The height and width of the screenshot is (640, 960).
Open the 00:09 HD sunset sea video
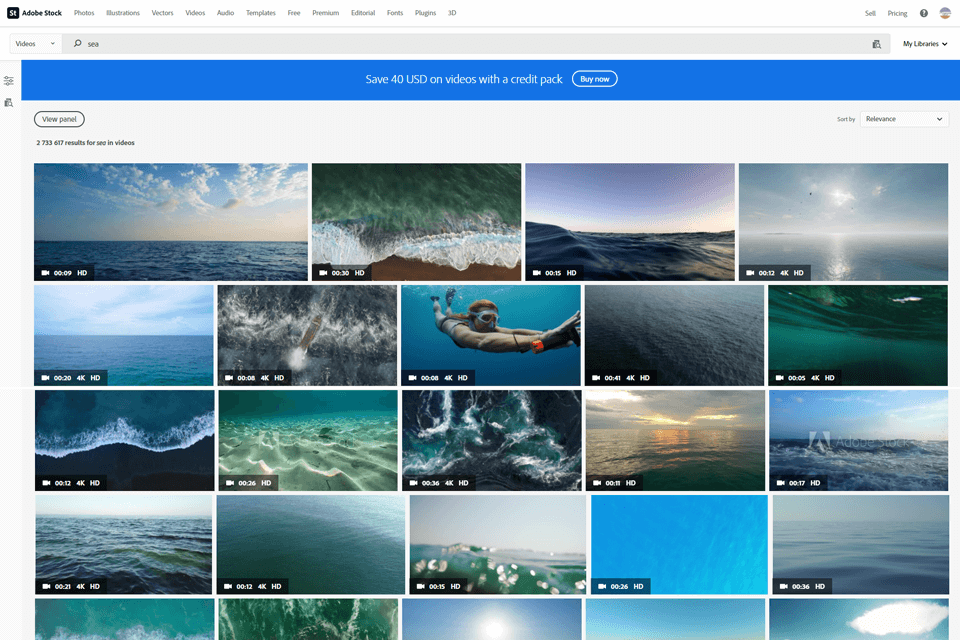pyautogui.click(x=171, y=222)
